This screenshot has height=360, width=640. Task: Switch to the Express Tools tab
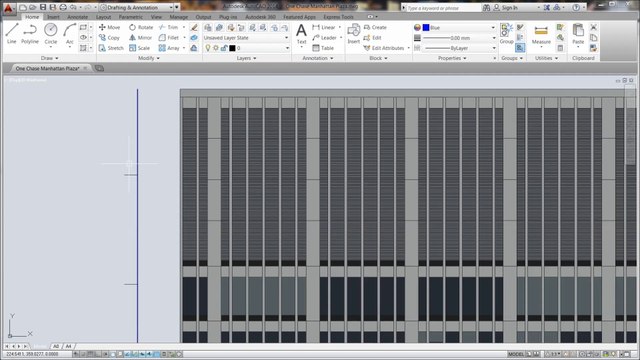(338, 17)
